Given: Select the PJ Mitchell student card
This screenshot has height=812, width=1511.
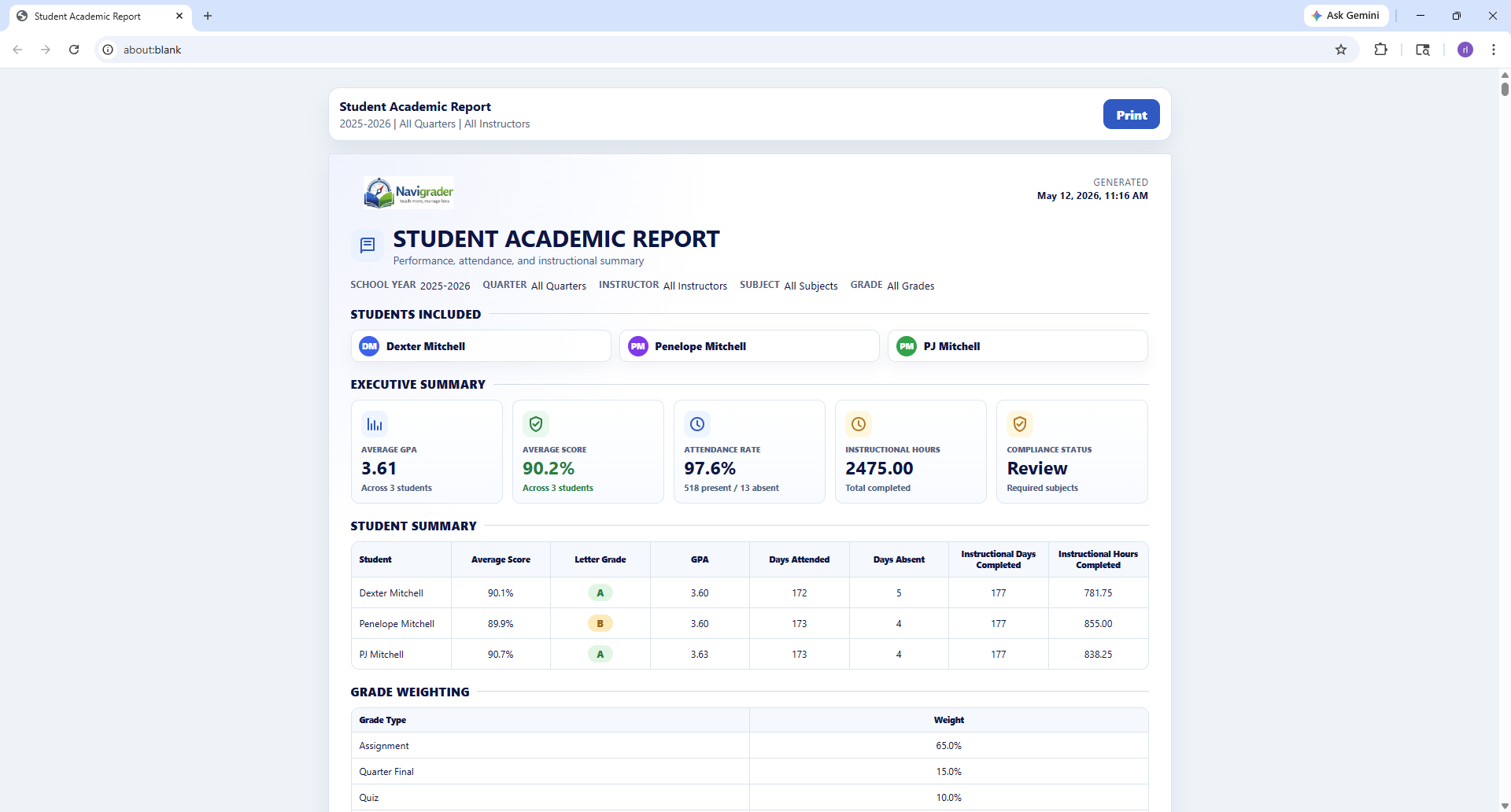Looking at the screenshot, I should click(x=1018, y=346).
